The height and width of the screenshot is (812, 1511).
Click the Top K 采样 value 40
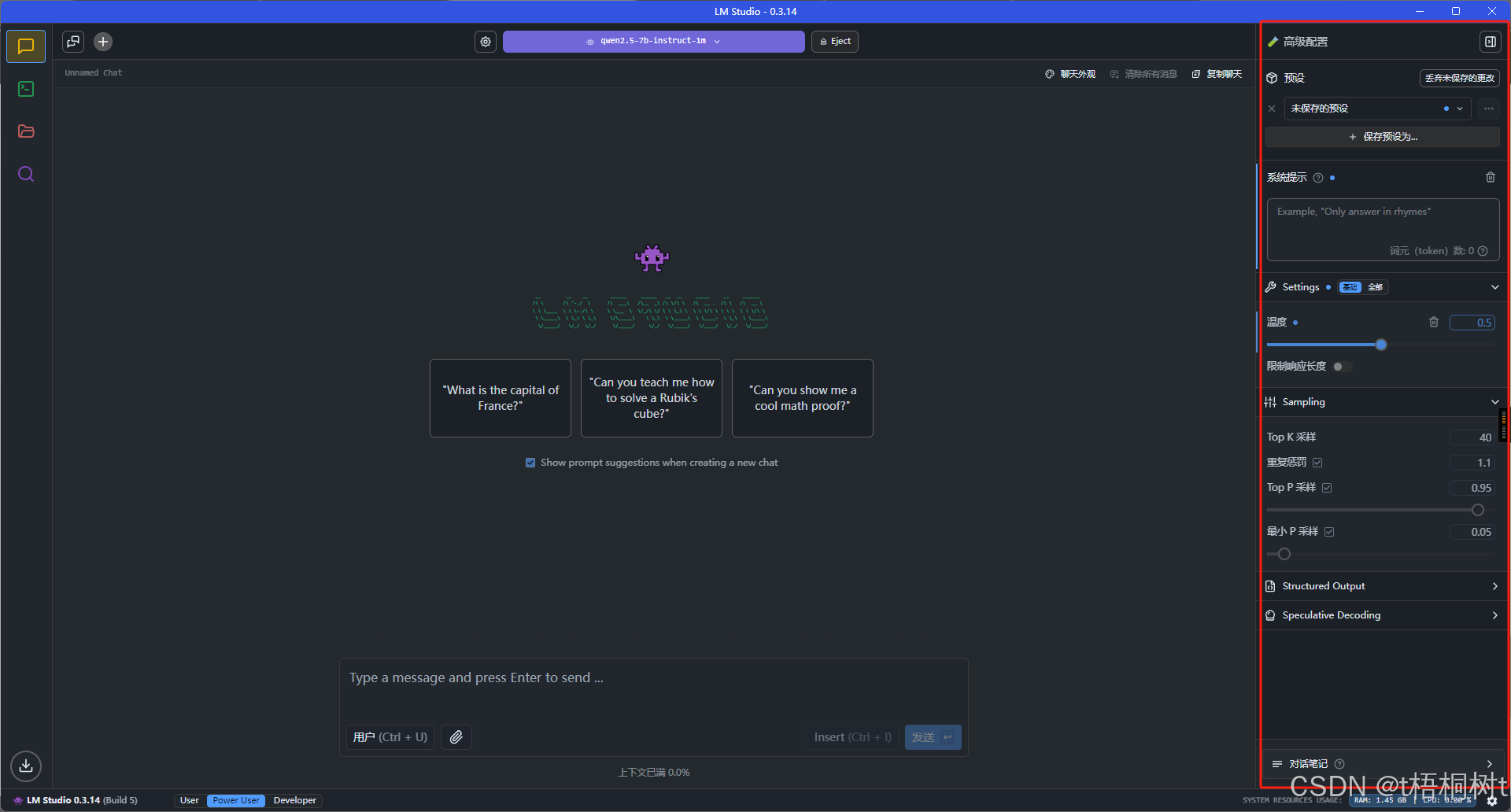tap(1472, 437)
